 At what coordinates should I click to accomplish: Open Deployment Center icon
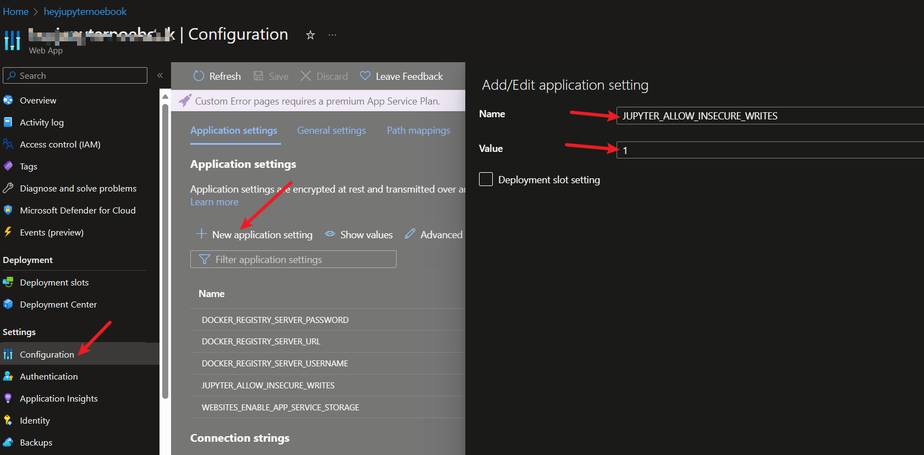click(x=8, y=305)
